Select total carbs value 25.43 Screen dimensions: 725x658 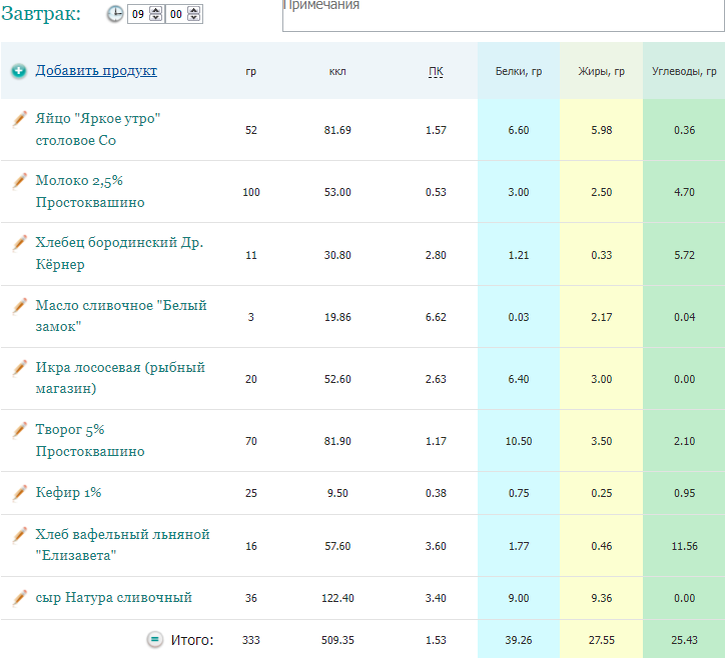tap(684, 640)
